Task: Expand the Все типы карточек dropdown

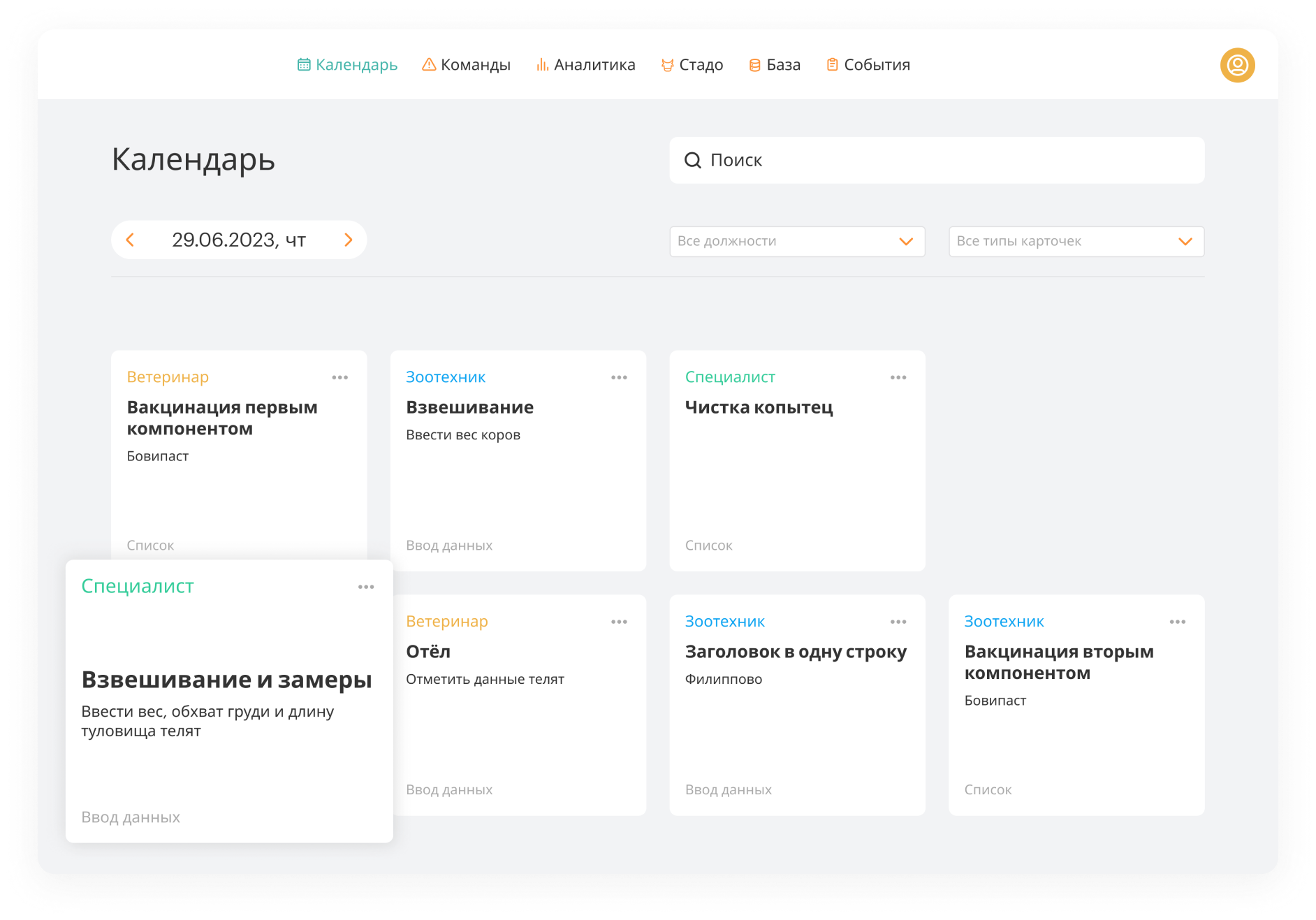Action: [1076, 242]
